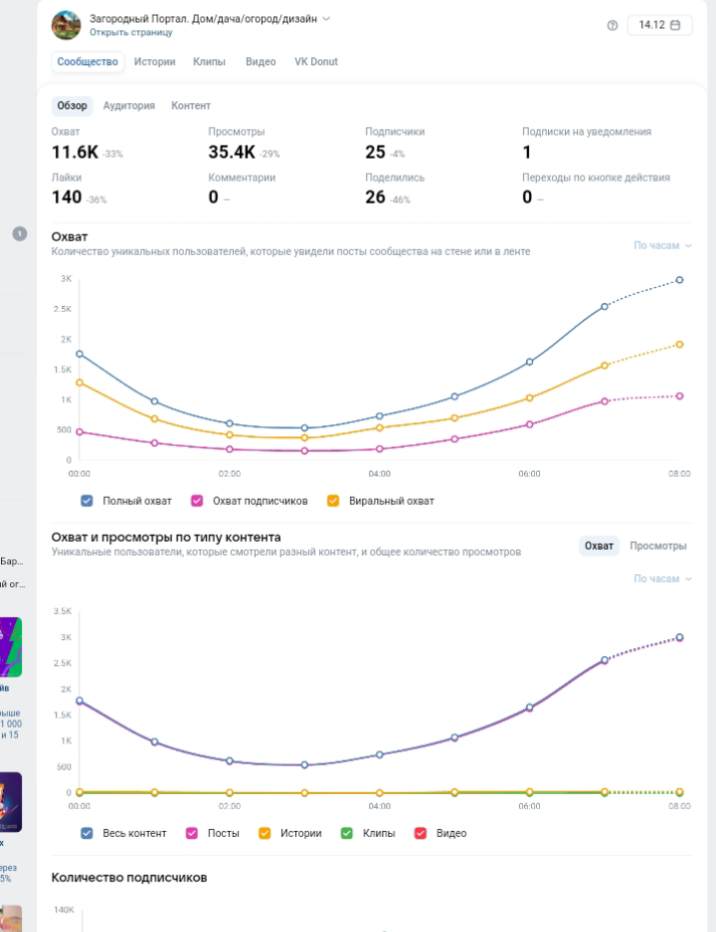Open the help question mark icon
This screenshot has height=932, width=716.
(x=612, y=25)
